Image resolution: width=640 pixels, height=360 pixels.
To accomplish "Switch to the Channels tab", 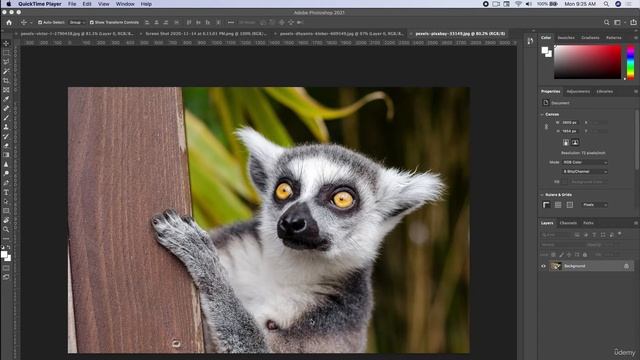I will (x=568, y=223).
